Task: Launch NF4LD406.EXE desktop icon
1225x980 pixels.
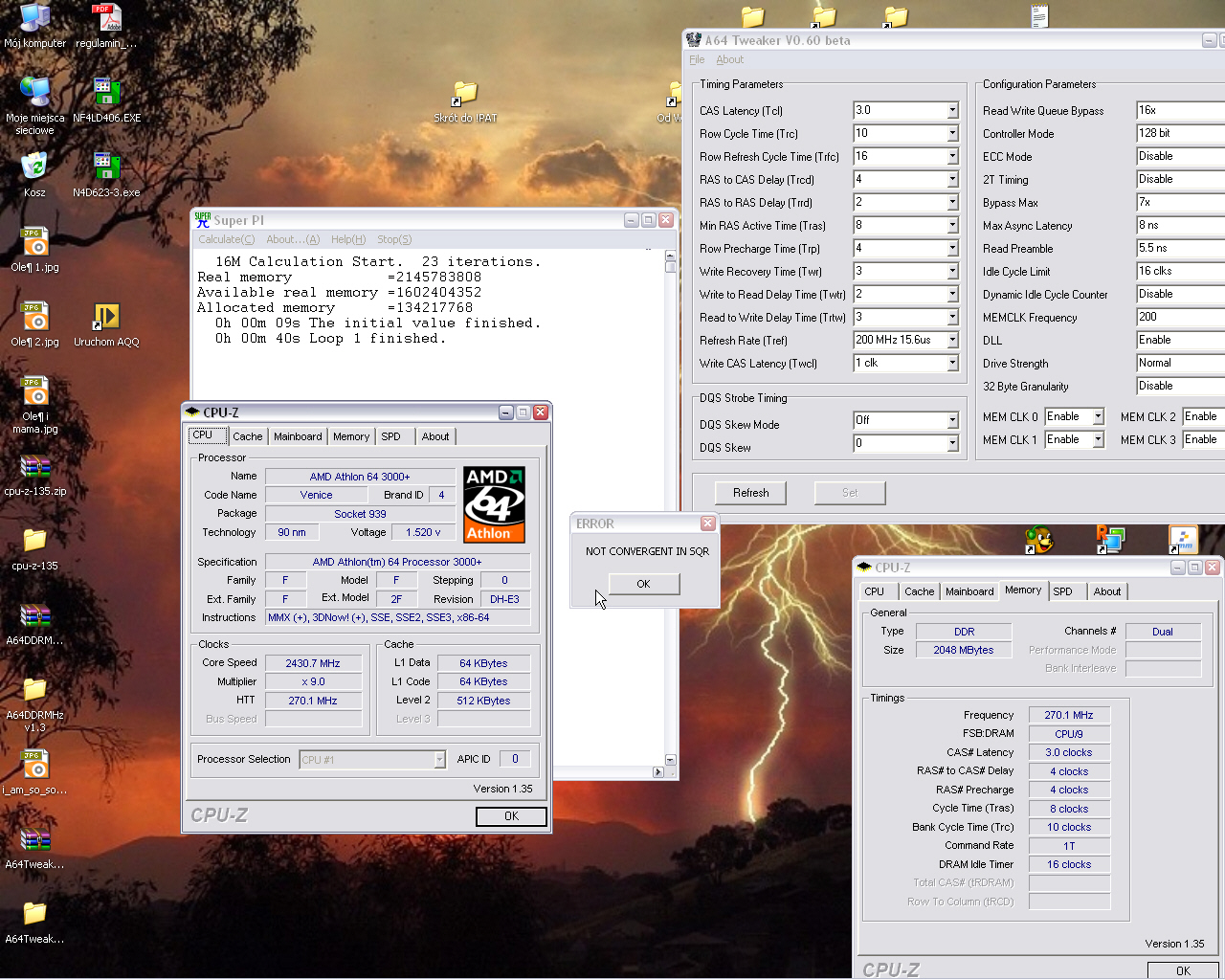Action: (106, 92)
